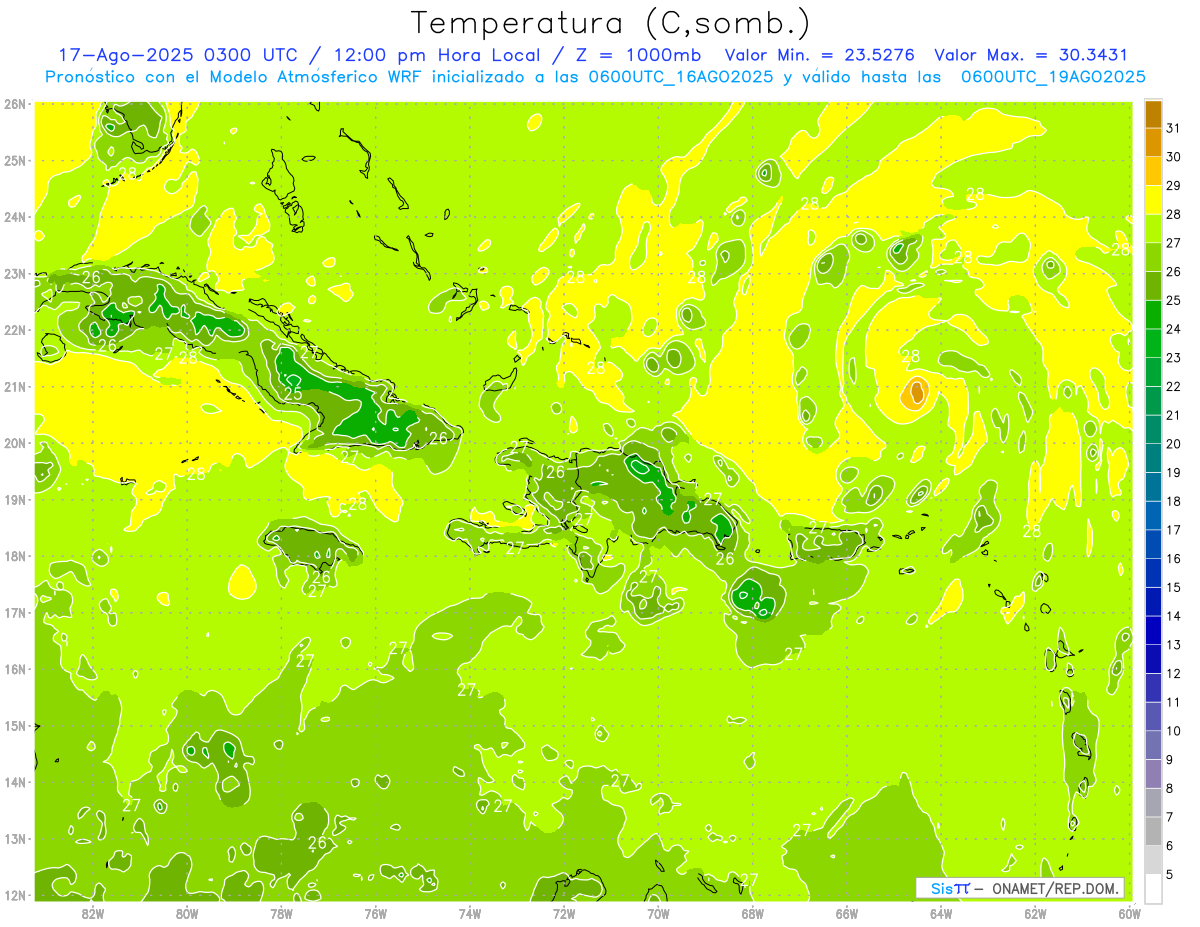The image size is (1200, 927).
Task: Click the 12N latitude label
Action: coord(16,894)
